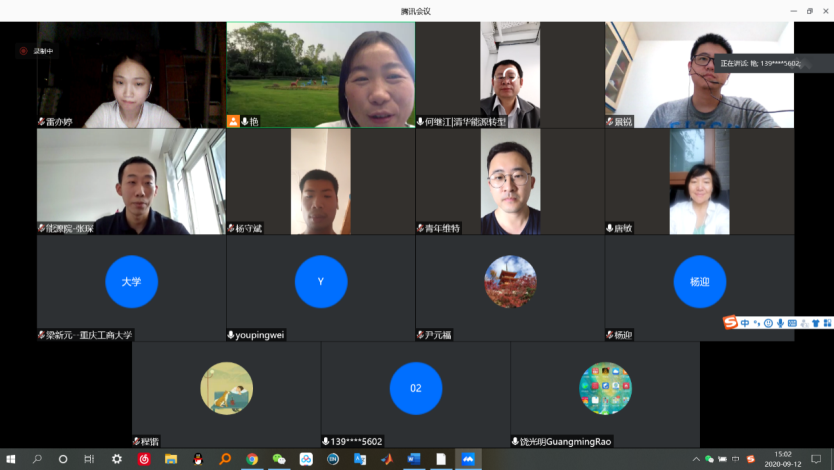834x470 pixels.
Task: Select 雷亦婷's video tile
Action: (131, 75)
